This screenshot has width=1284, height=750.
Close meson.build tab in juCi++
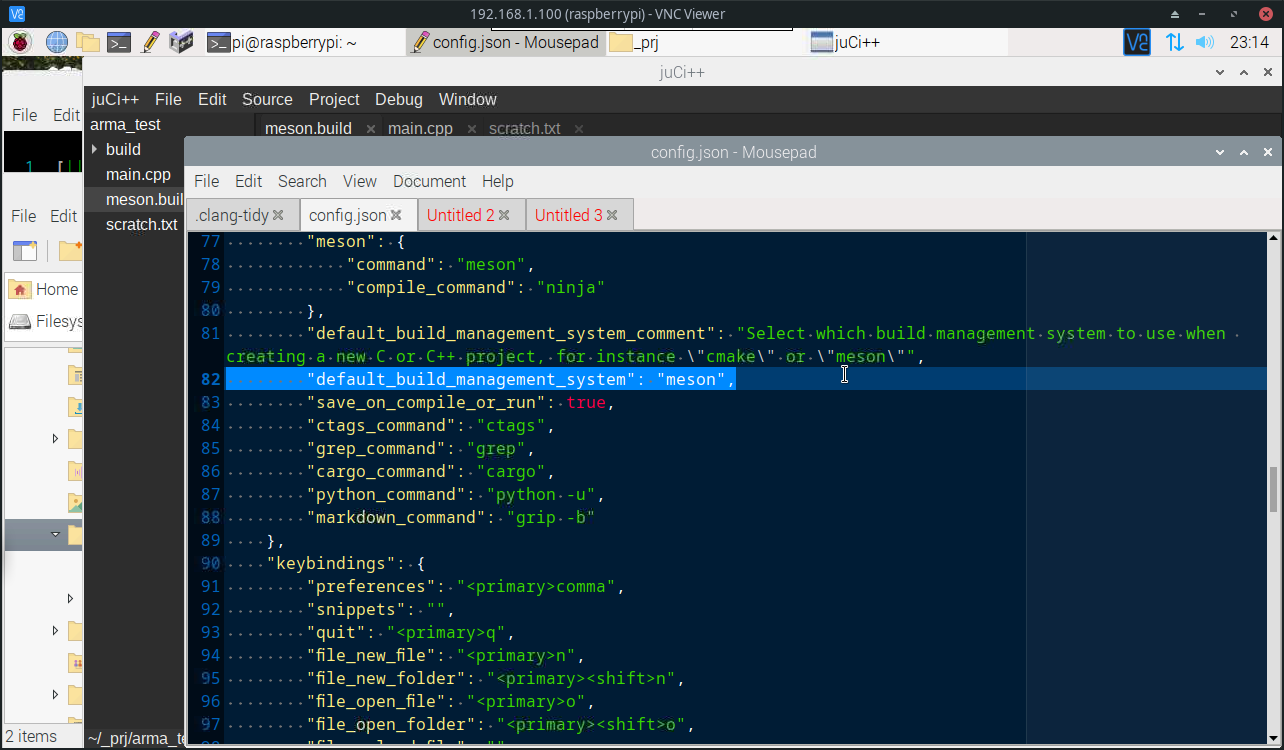tap(370, 129)
